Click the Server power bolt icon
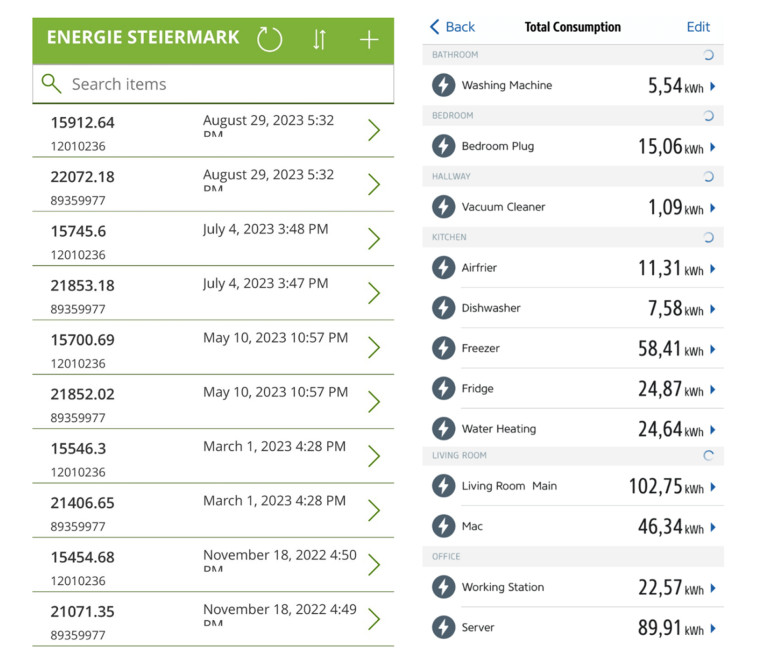The height and width of the screenshot is (667, 768). (443, 628)
